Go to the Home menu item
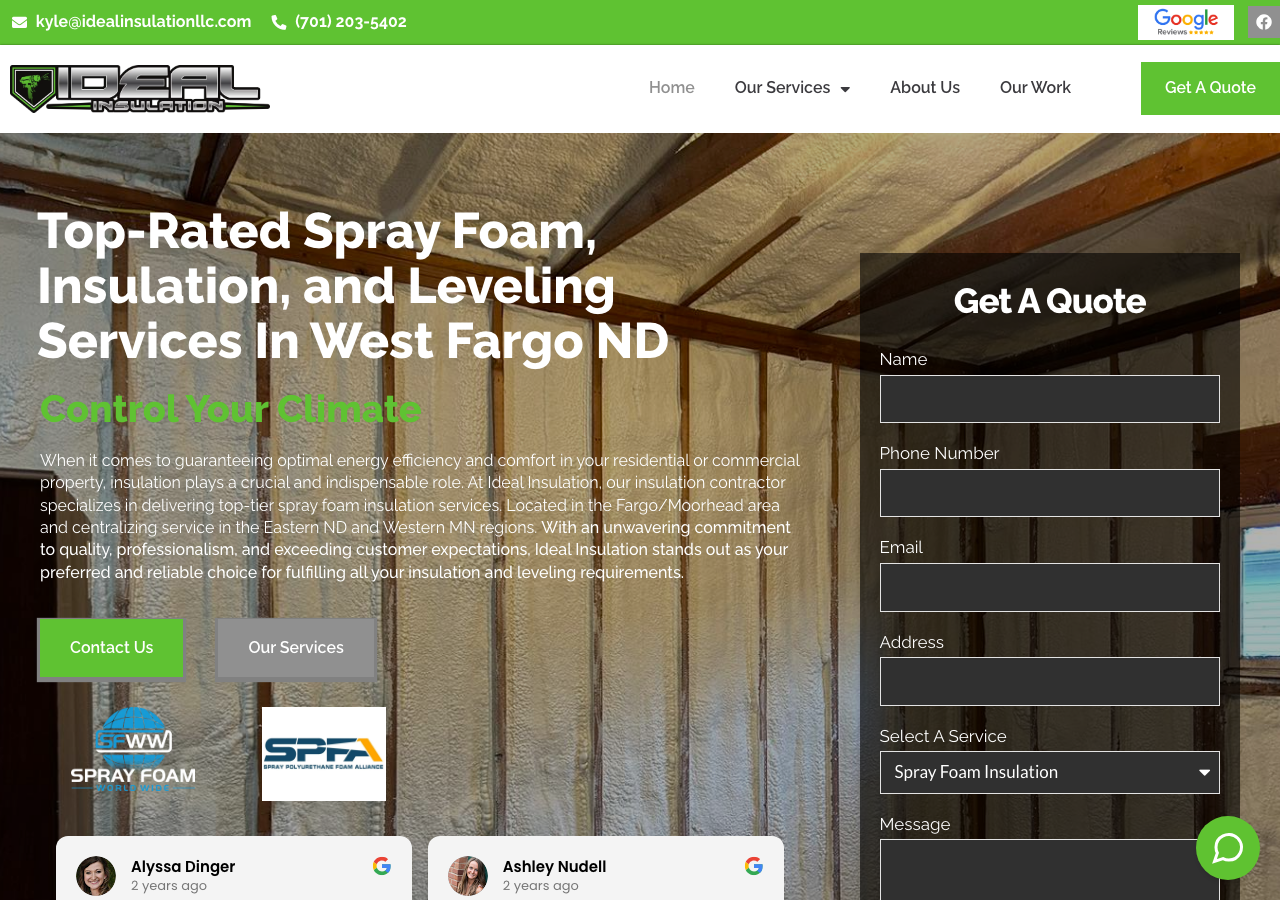Image resolution: width=1280 pixels, height=900 pixels. tap(672, 88)
